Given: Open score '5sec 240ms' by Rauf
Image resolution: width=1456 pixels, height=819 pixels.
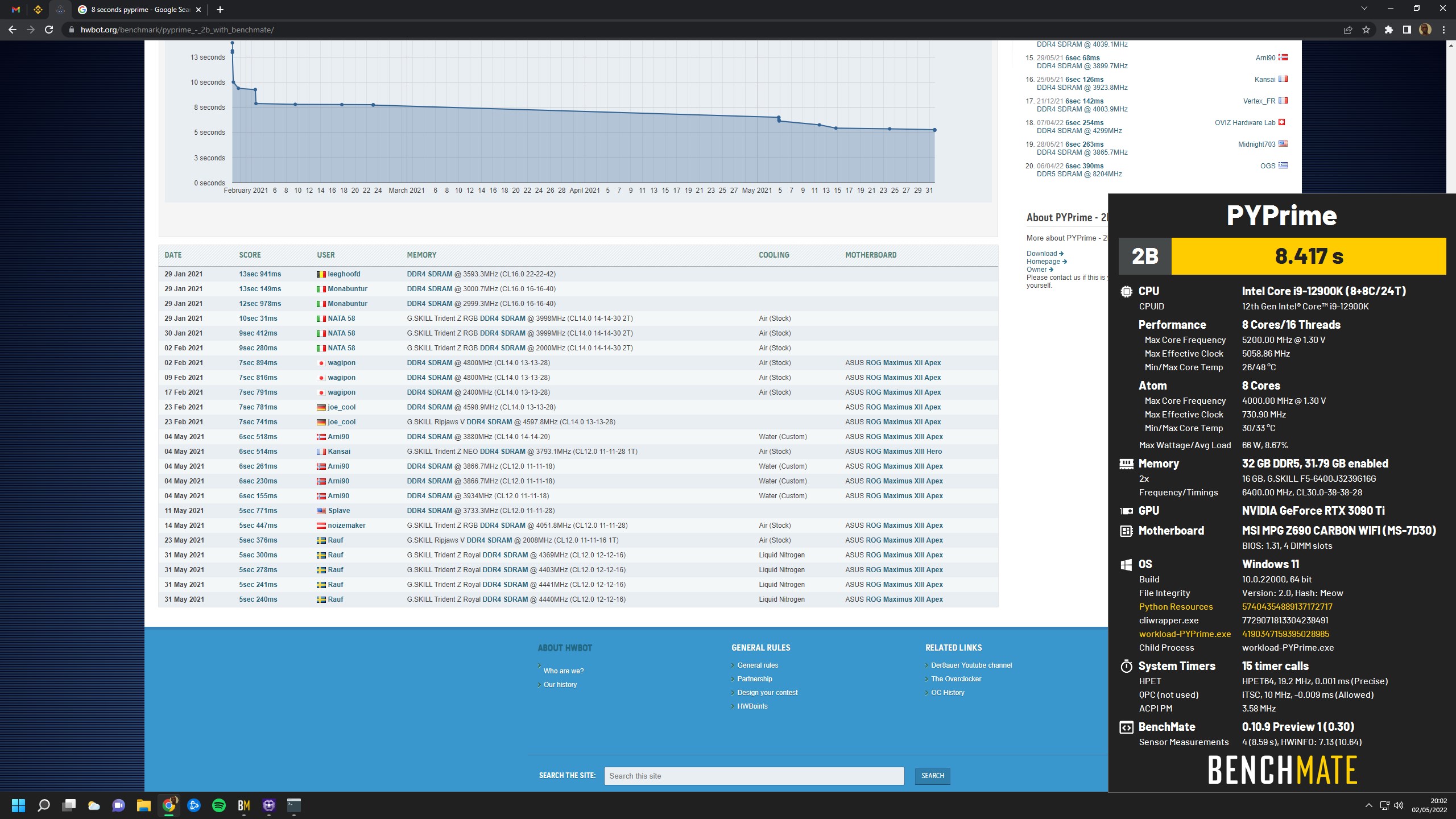Looking at the screenshot, I should [258, 599].
